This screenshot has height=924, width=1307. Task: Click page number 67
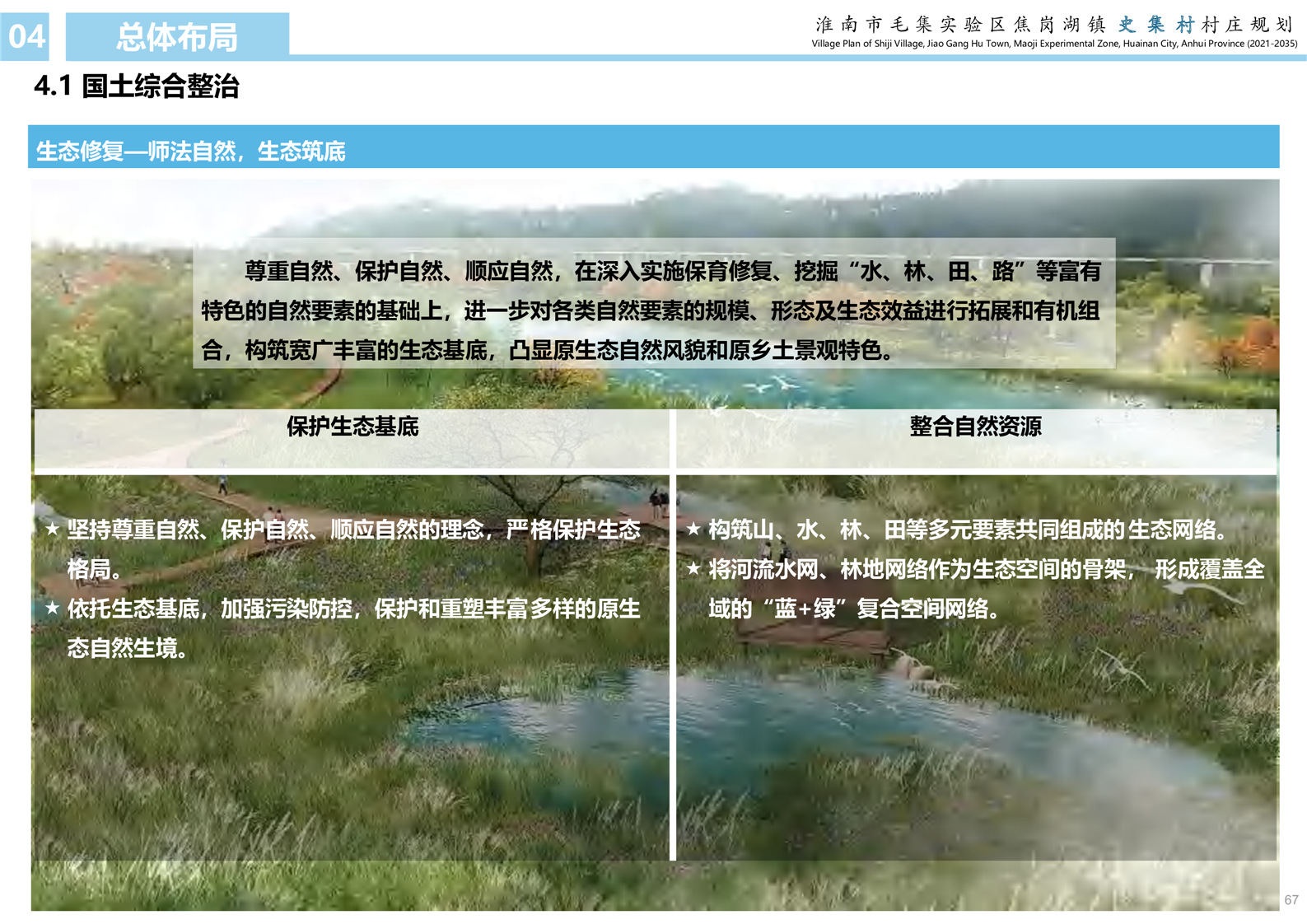(1291, 900)
